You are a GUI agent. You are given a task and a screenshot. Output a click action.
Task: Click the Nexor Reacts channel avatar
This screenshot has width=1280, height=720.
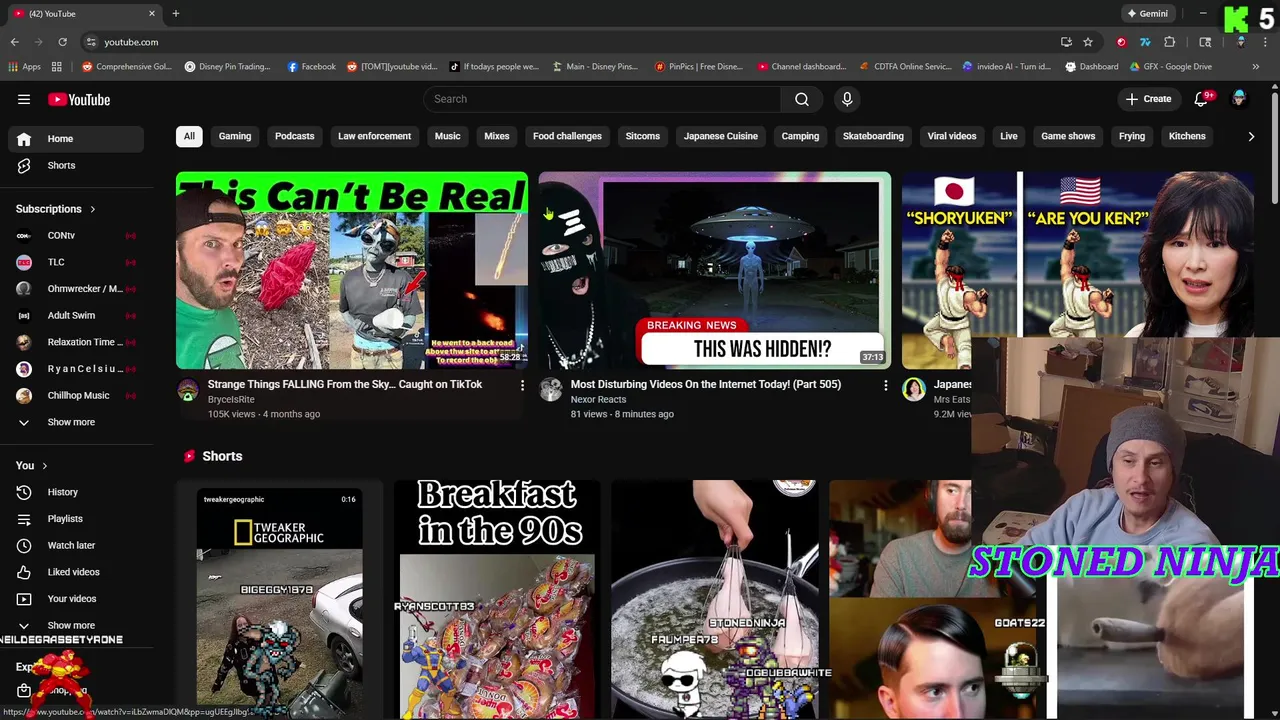(551, 390)
